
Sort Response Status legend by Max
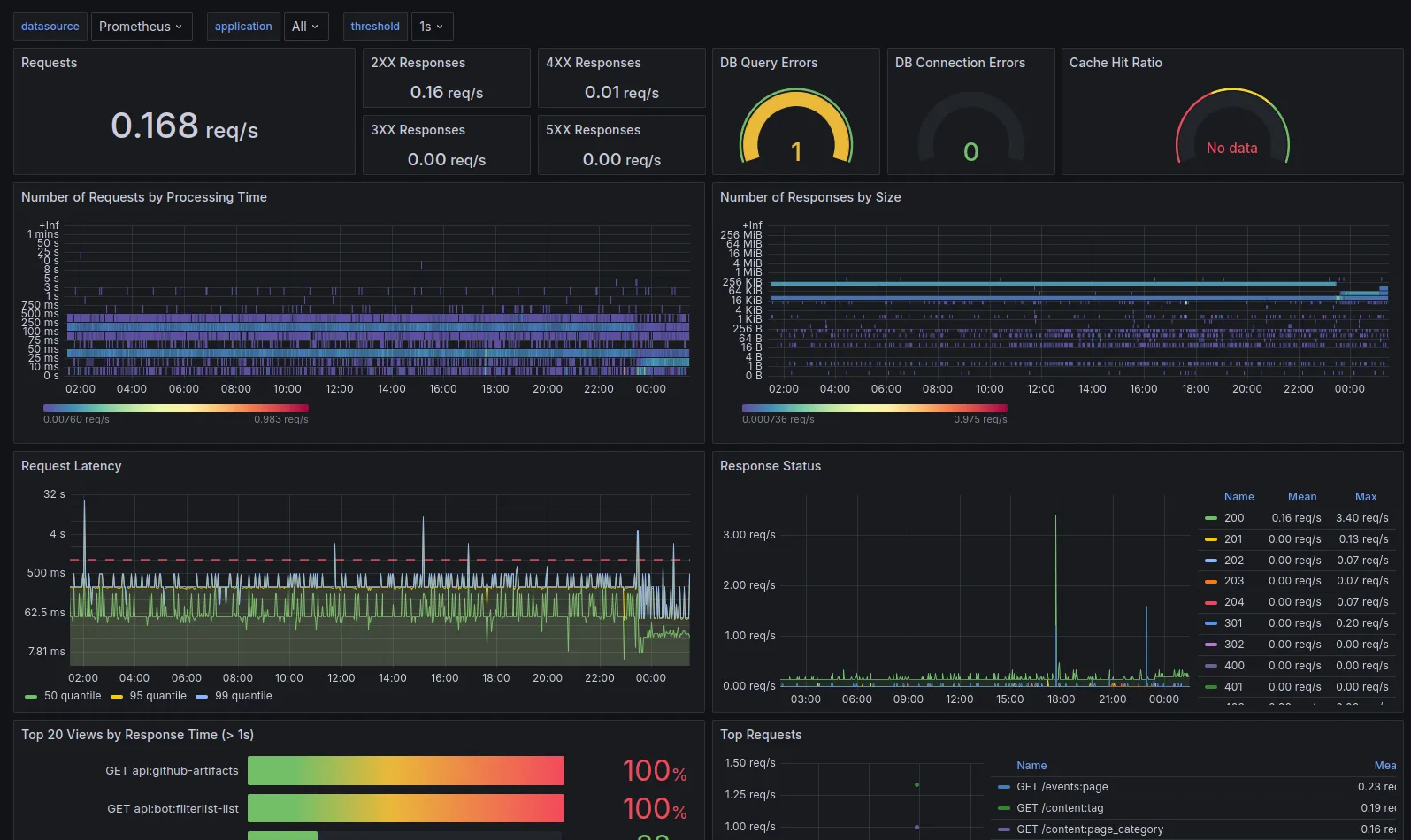pos(1365,497)
